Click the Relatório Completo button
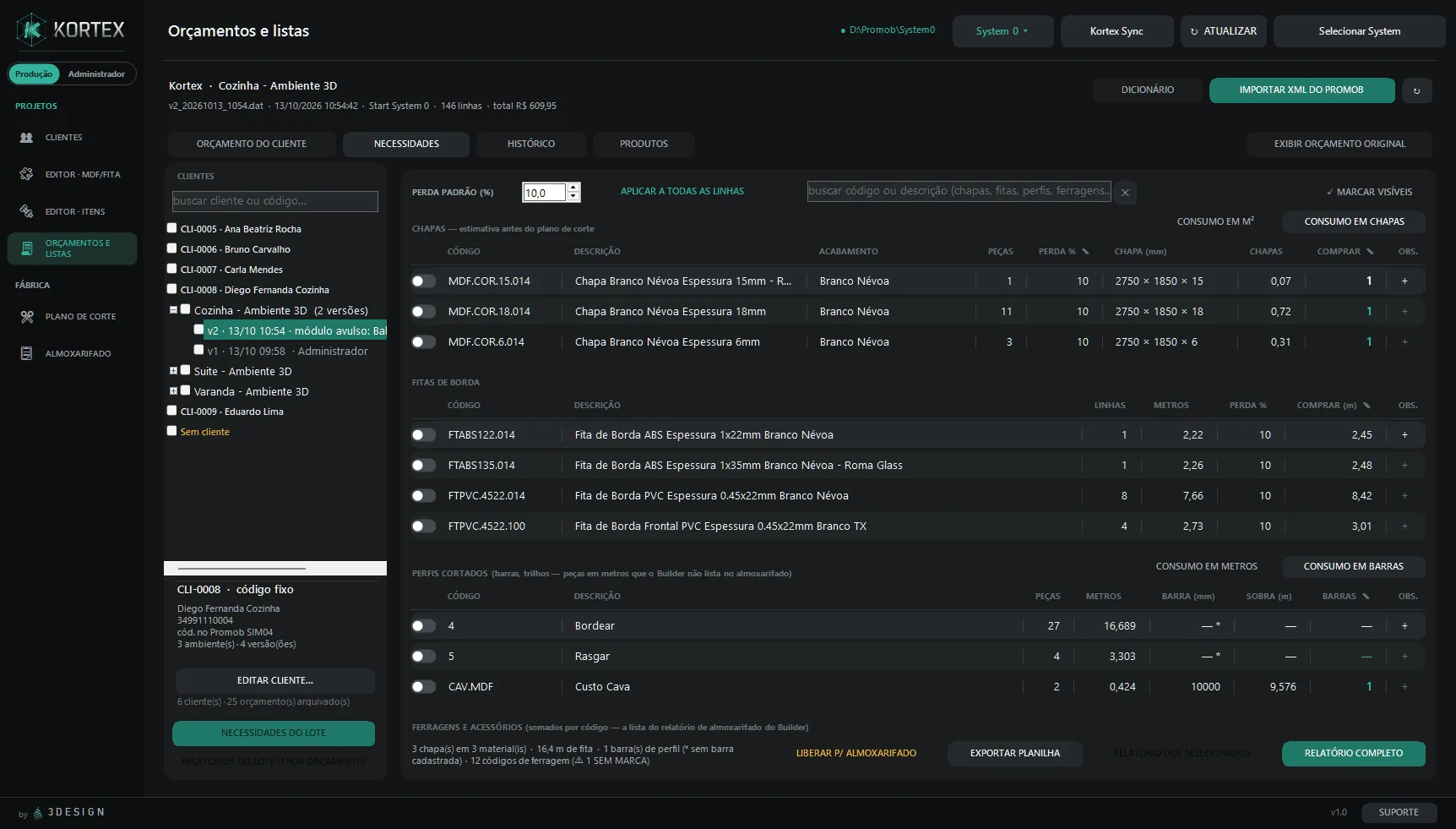The height and width of the screenshot is (829, 1456). point(1353,754)
